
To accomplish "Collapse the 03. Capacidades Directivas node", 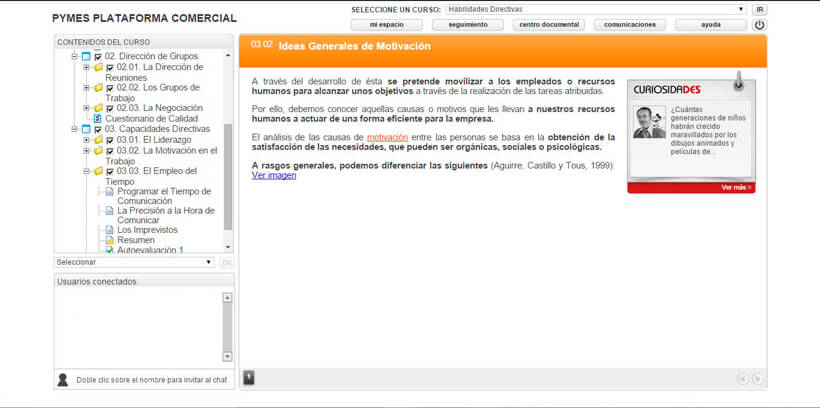I will 75,129.
